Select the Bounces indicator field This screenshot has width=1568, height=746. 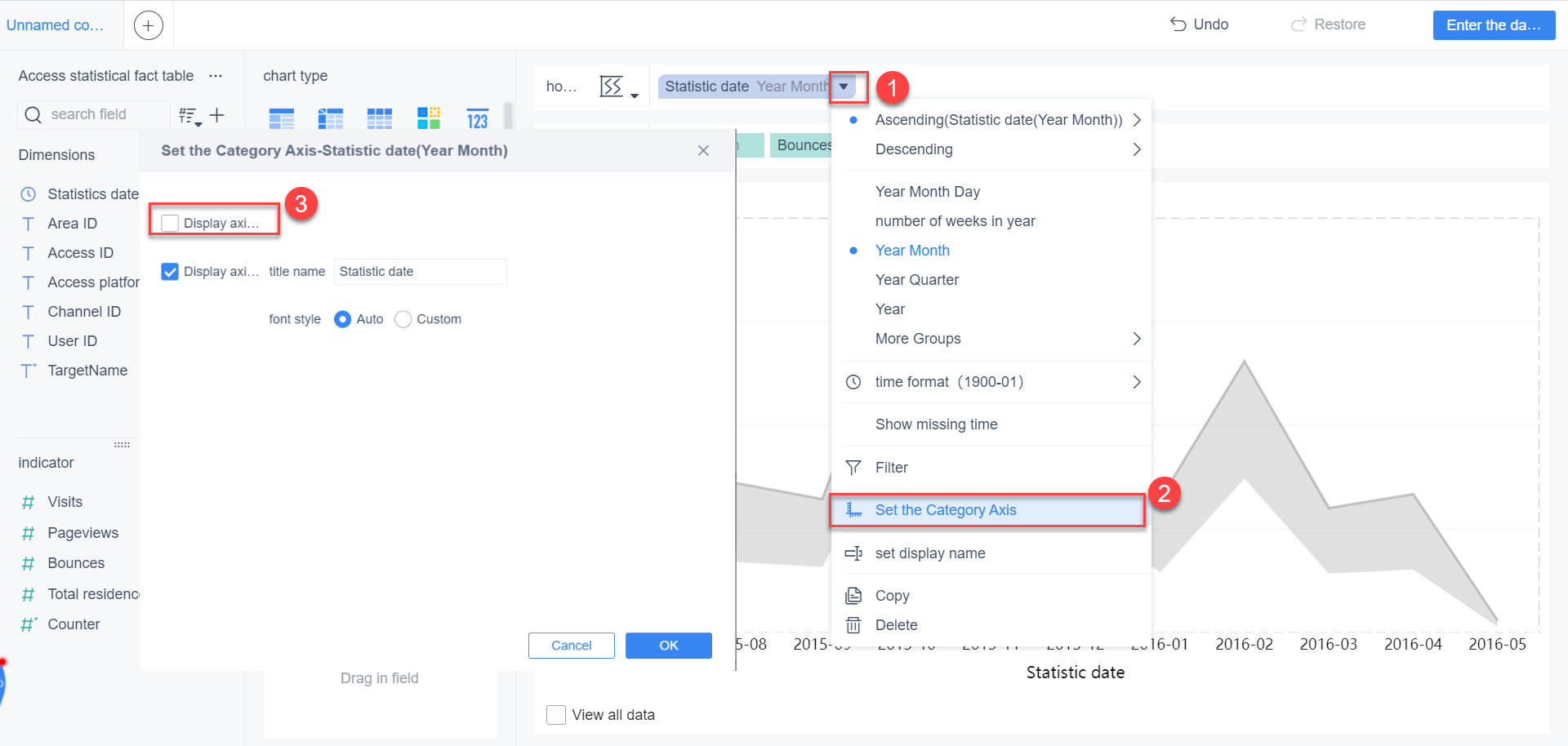tap(76, 563)
